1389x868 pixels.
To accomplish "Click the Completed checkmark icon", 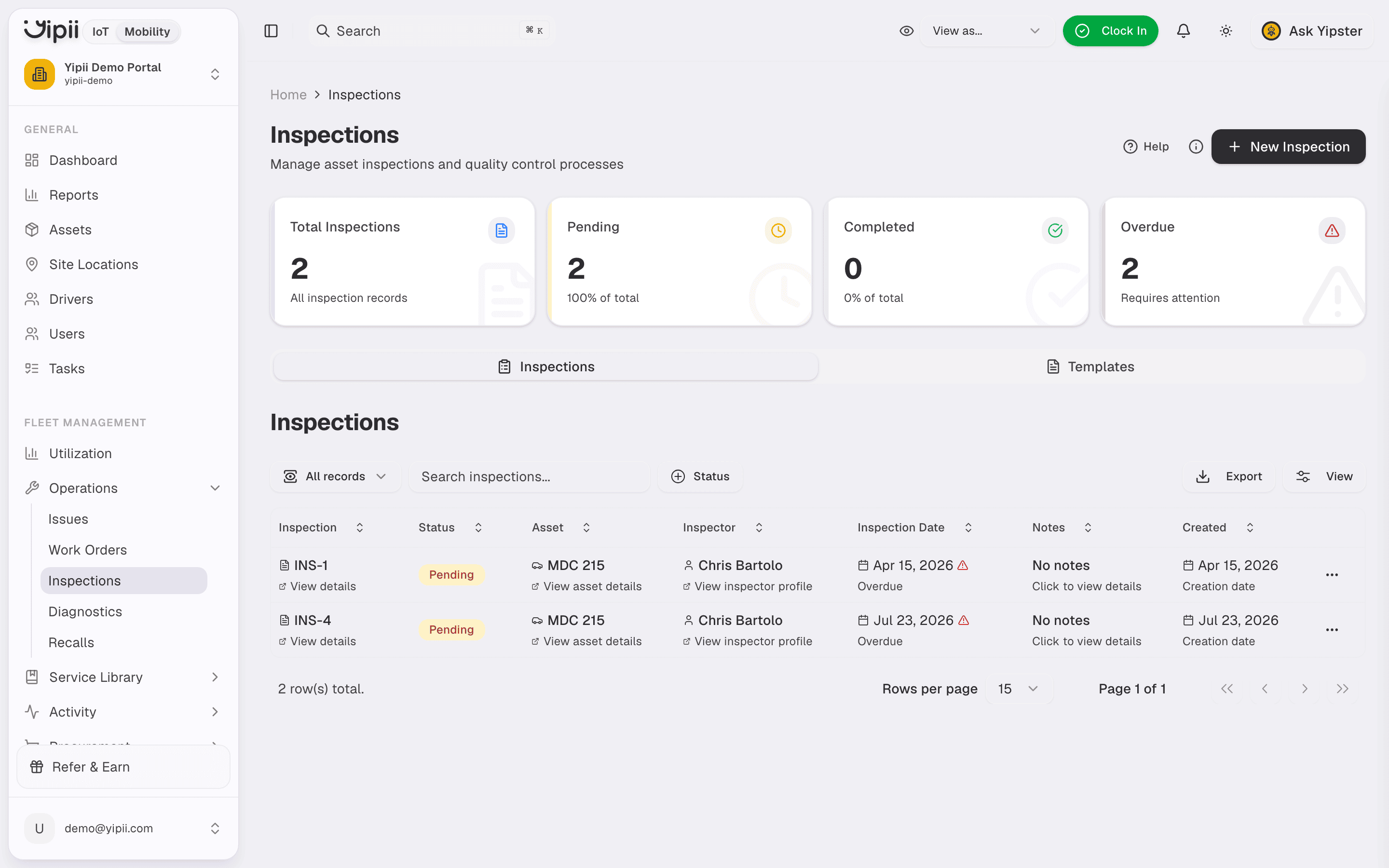I will pos(1055,230).
